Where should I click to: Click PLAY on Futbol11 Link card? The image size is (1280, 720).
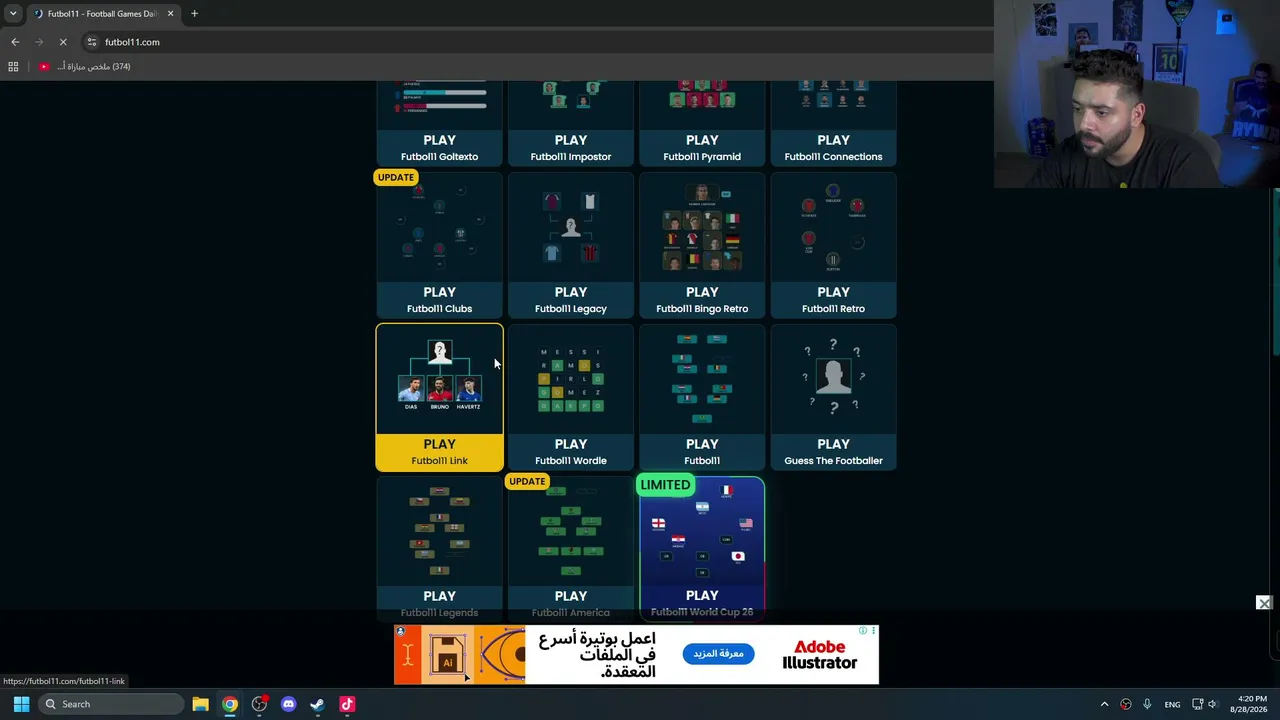click(x=439, y=444)
